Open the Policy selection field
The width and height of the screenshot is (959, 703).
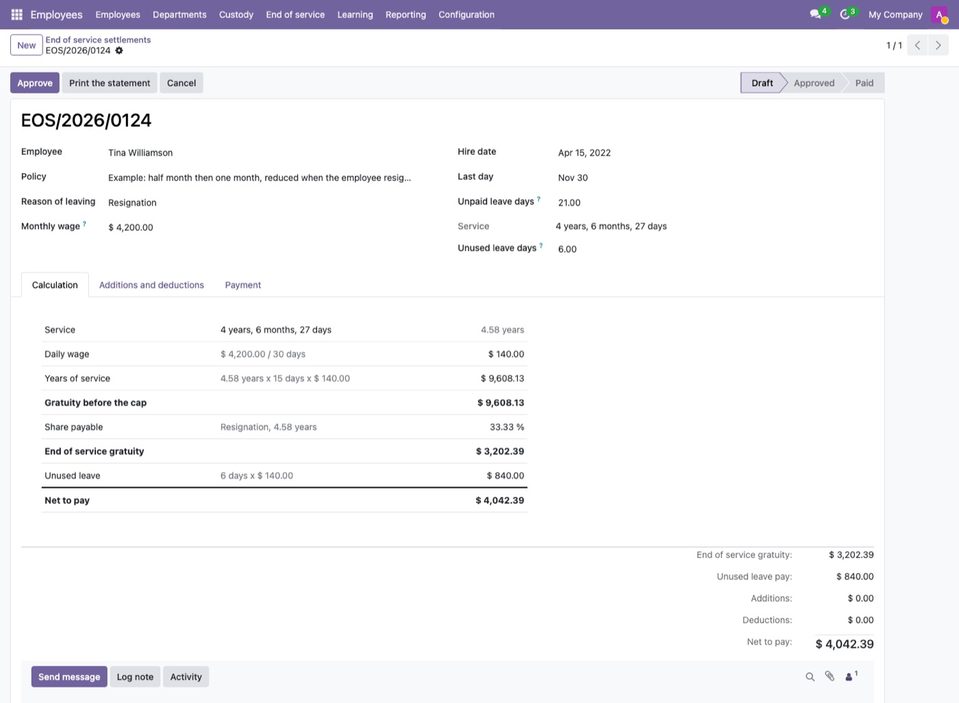point(260,178)
